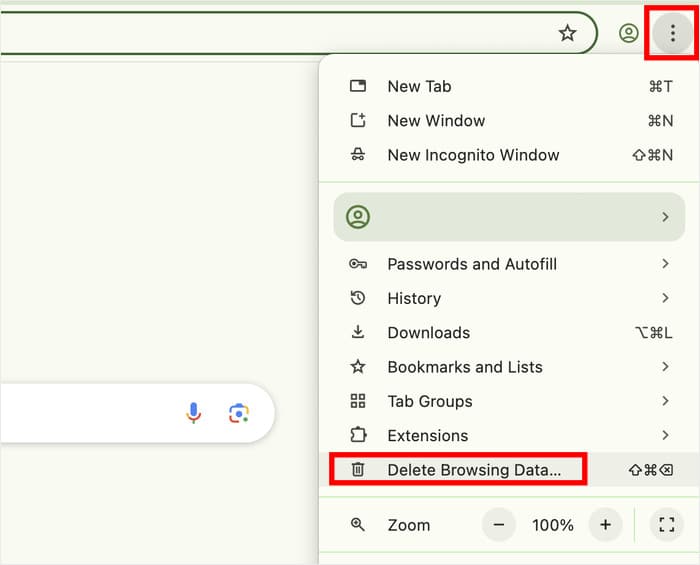This screenshot has width=700, height=565.
Task: Click the trash can icon
Action: (358, 469)
